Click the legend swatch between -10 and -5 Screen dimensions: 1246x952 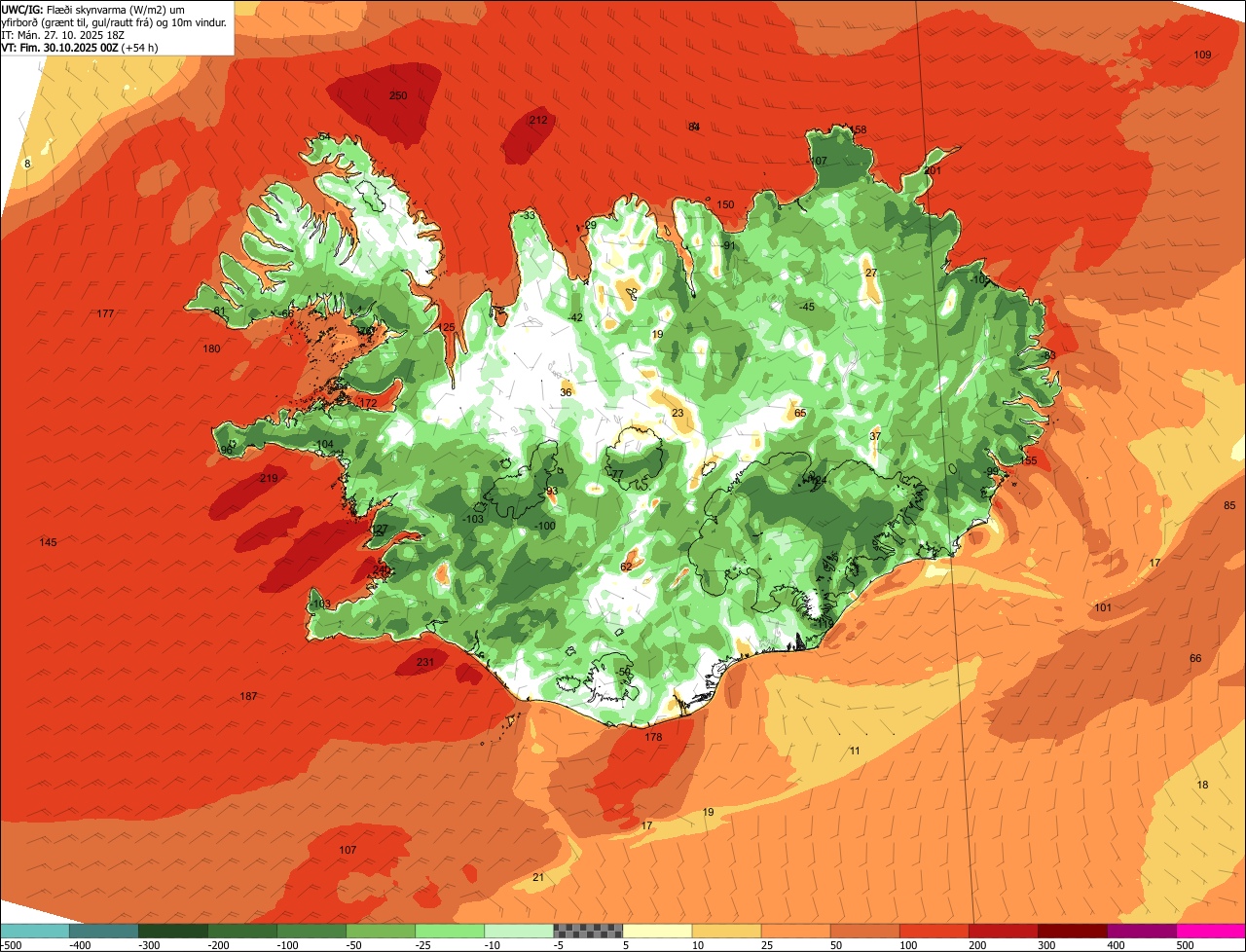pos(519,931)
